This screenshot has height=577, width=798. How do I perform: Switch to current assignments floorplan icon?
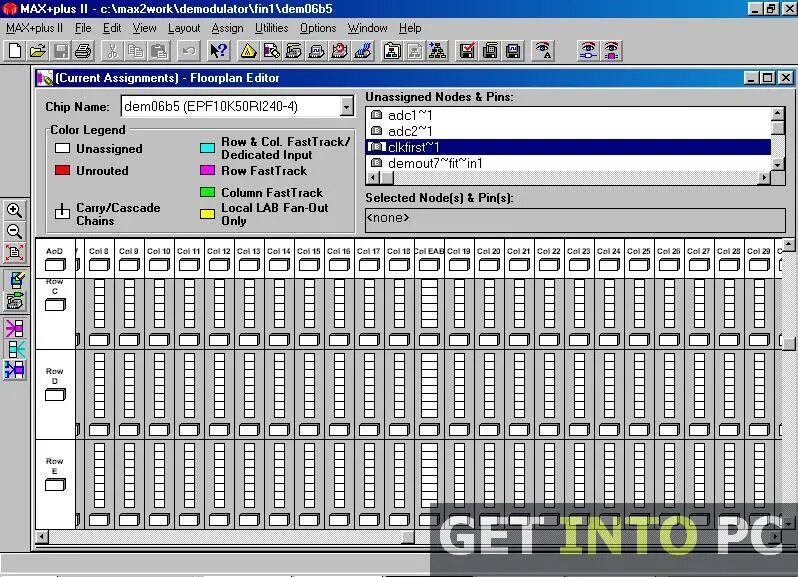coord(15,280)
